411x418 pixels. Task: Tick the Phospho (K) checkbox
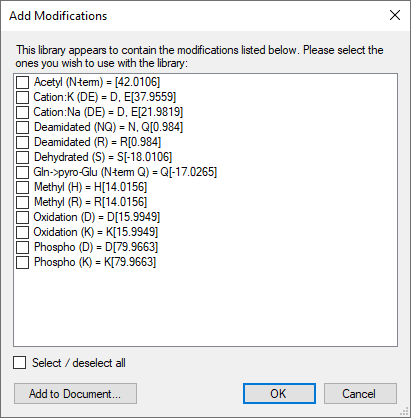(22, 262)
